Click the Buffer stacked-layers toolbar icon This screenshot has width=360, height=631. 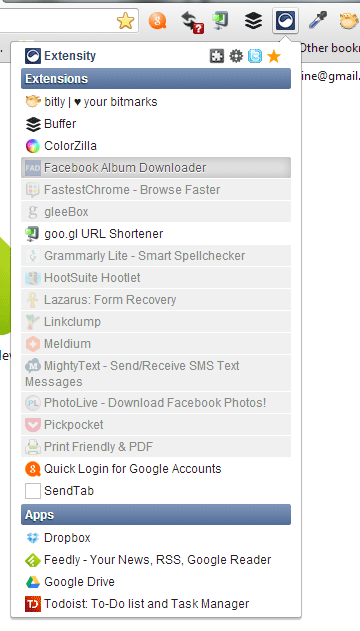coord(253,20)
